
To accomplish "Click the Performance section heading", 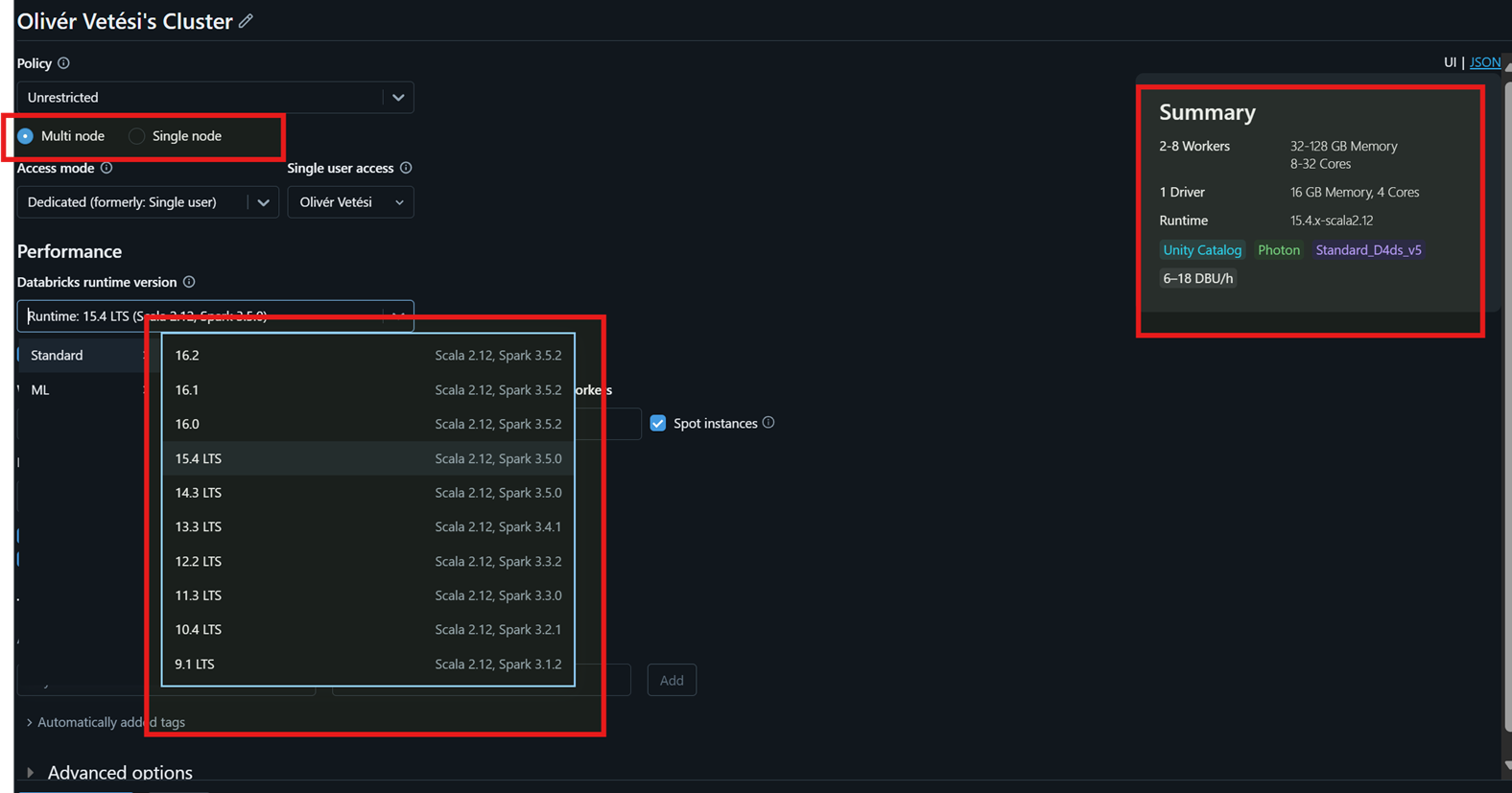I will point(69,251).
